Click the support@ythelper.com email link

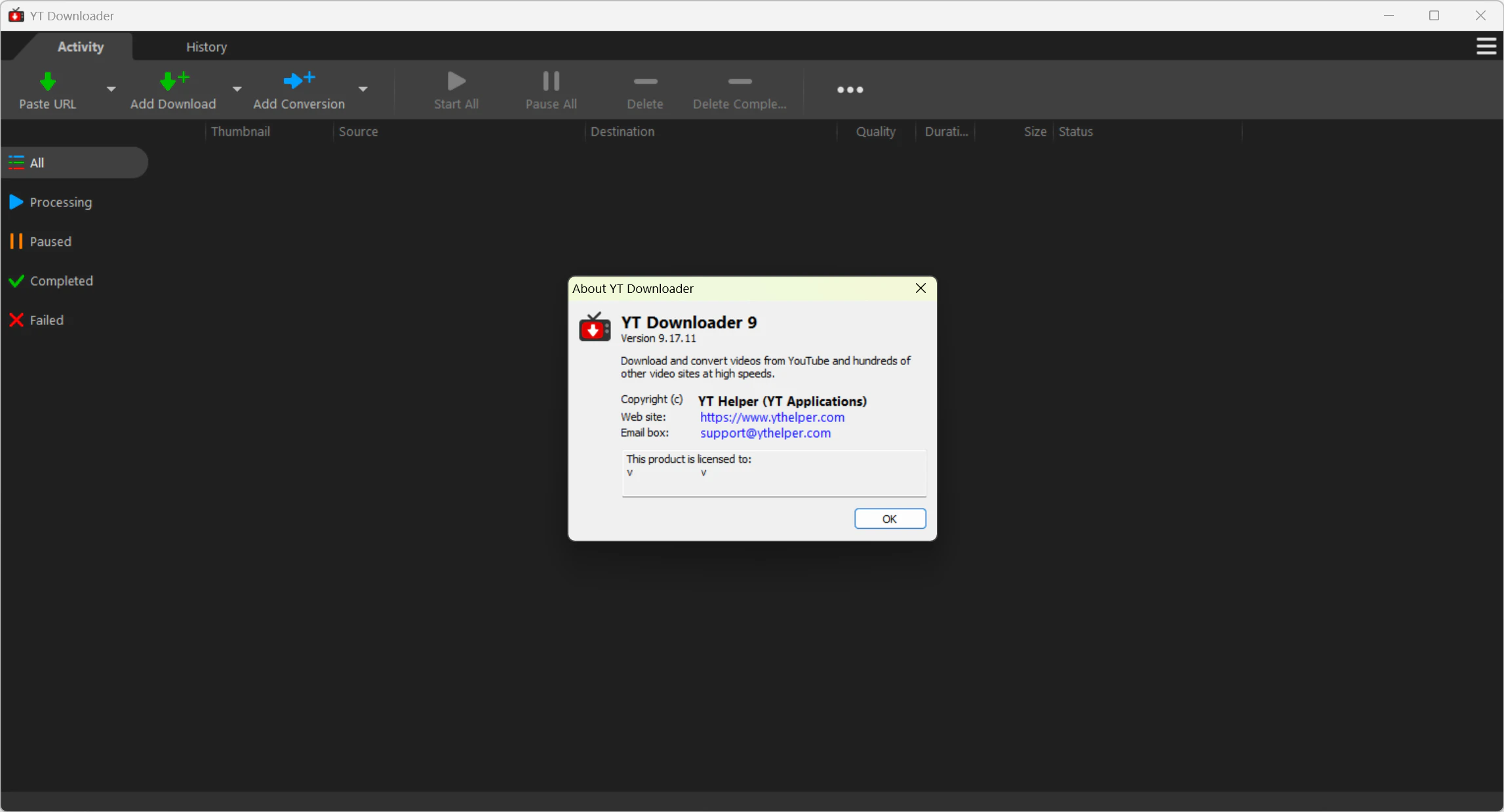[x=764, y=433]
